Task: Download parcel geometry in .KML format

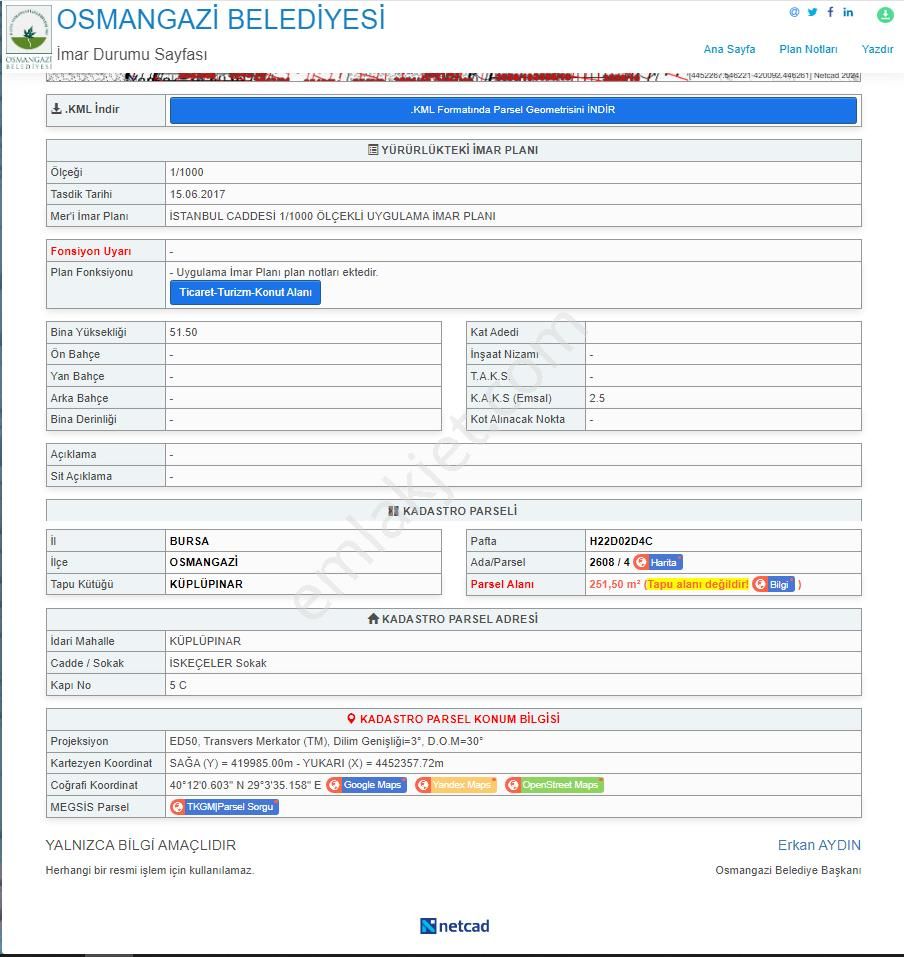Action: (x=513, y=110)
